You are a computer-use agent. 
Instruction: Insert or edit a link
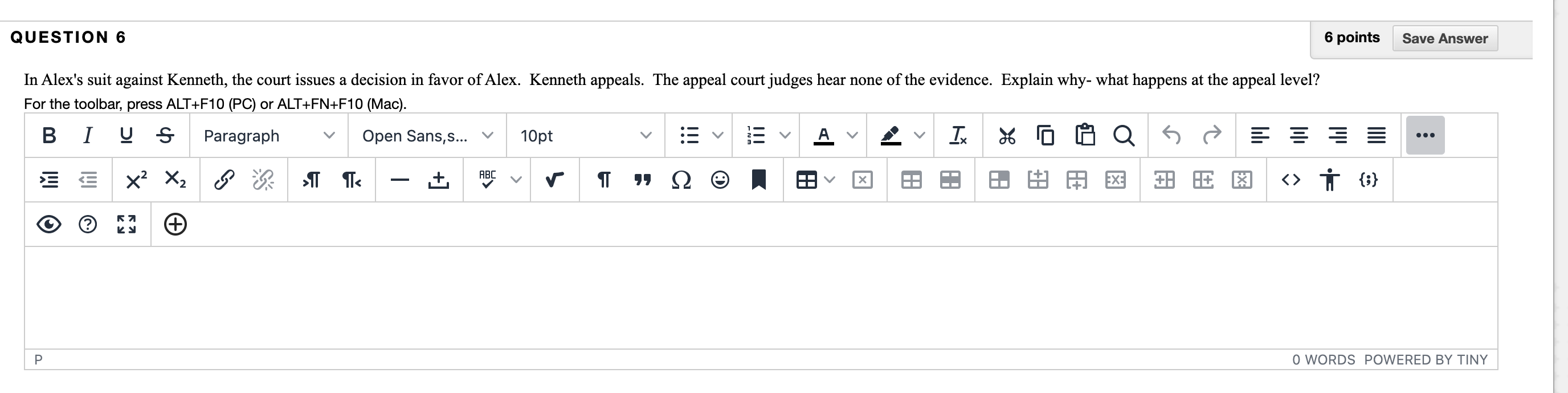pyautogui.click(x=224, y=180)
